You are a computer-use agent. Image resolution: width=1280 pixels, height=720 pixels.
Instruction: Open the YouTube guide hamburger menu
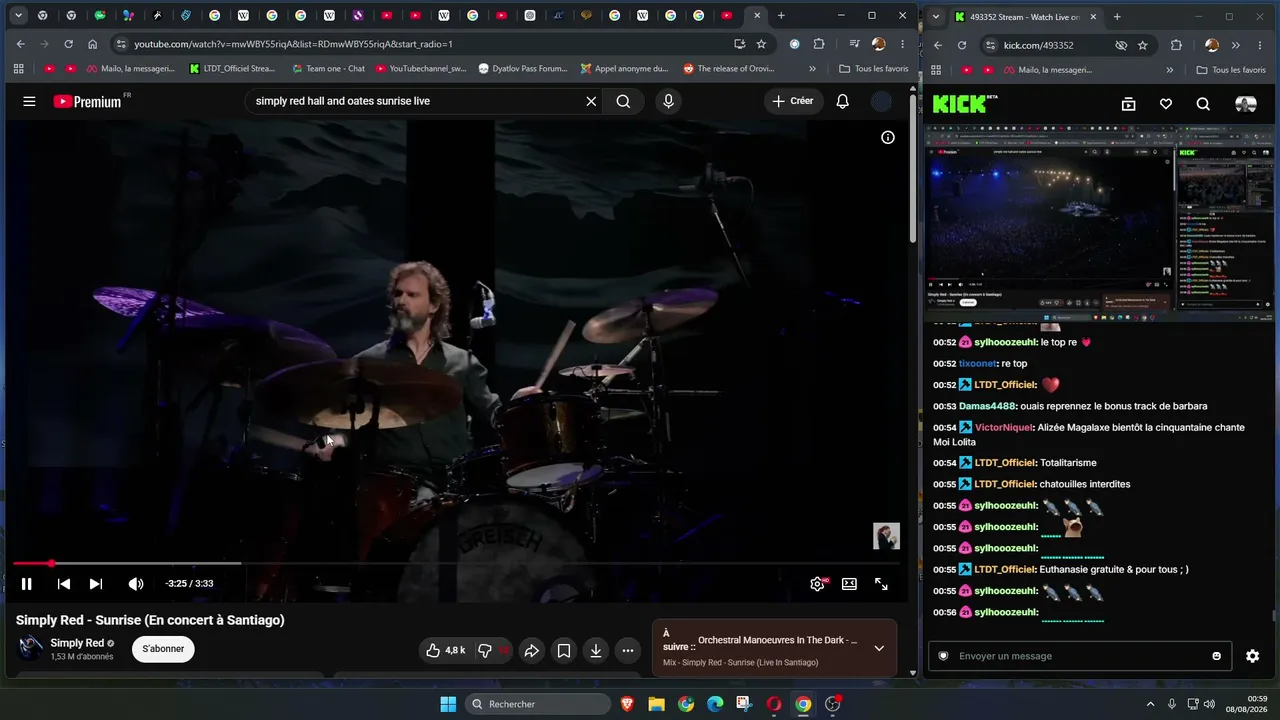(x=29, y=101)
